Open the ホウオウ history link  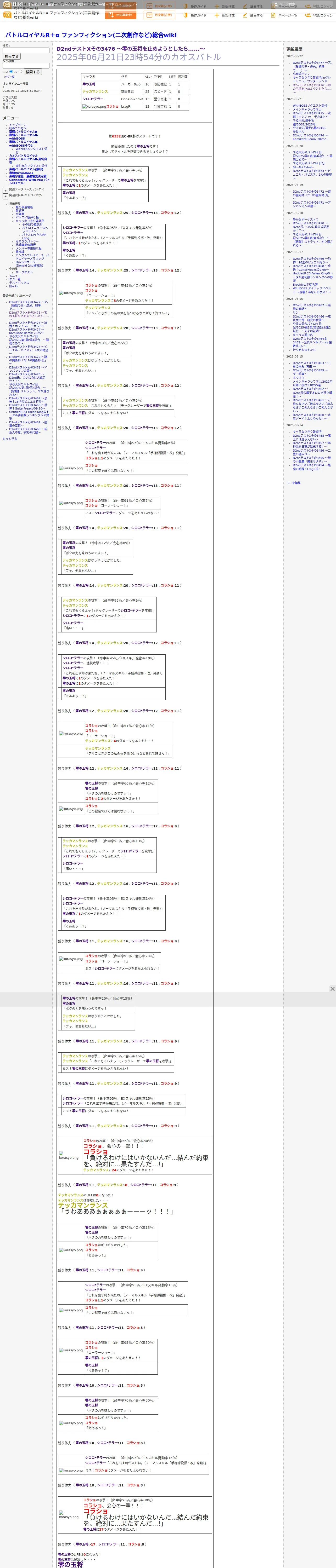click(298, 377)
